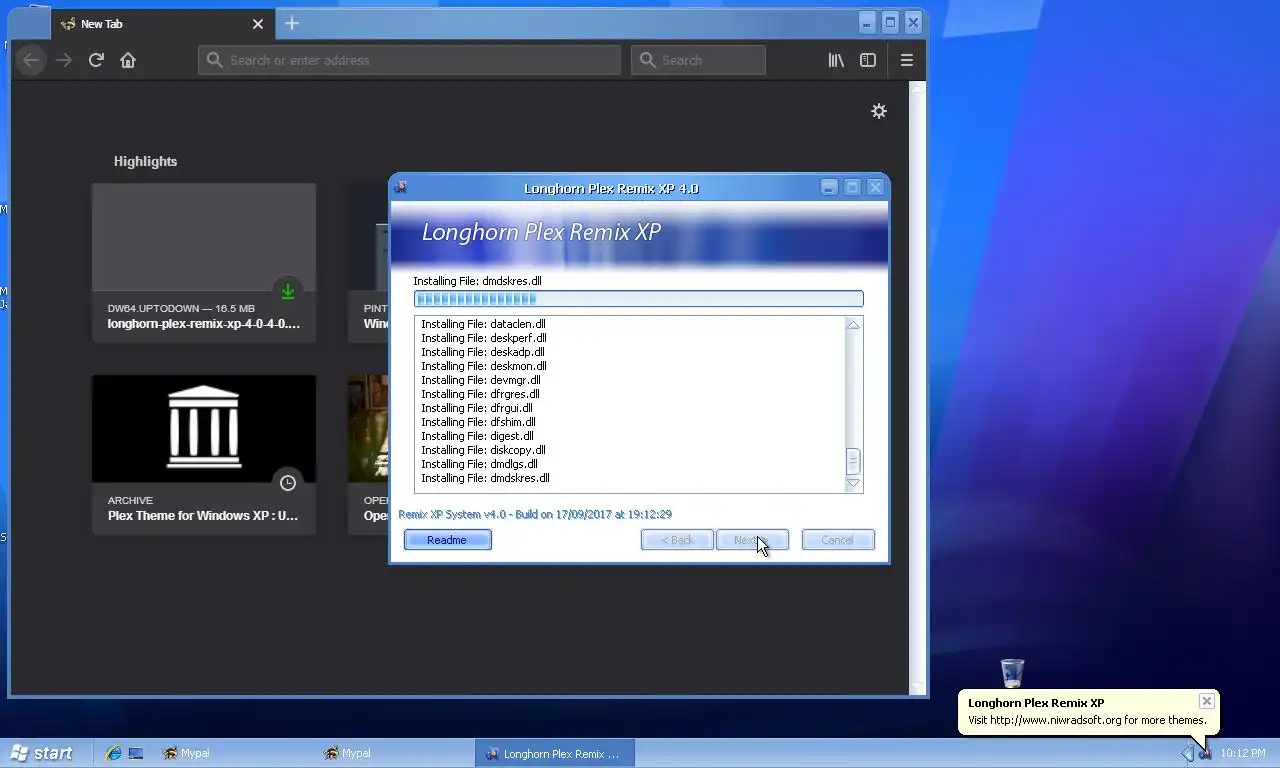The width and height of the screenshot is (1280, 768).
Task: Select log row 'Installing File: dfshim.dll'
Action: (x=478, y=422)
